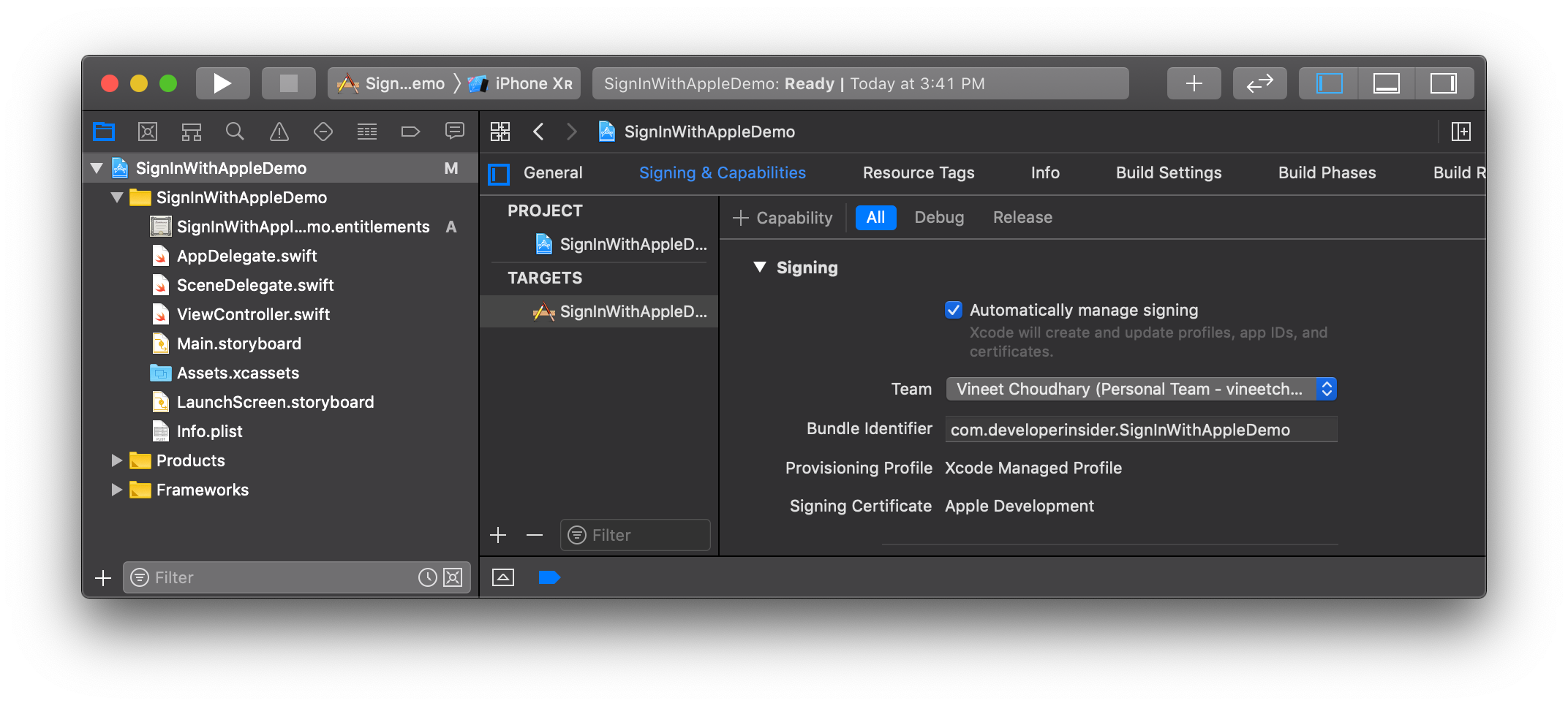Screen dimensions: 1568x706
Task: Switch to the General tab
Action: pyautogui.click(x=553, y=173)
